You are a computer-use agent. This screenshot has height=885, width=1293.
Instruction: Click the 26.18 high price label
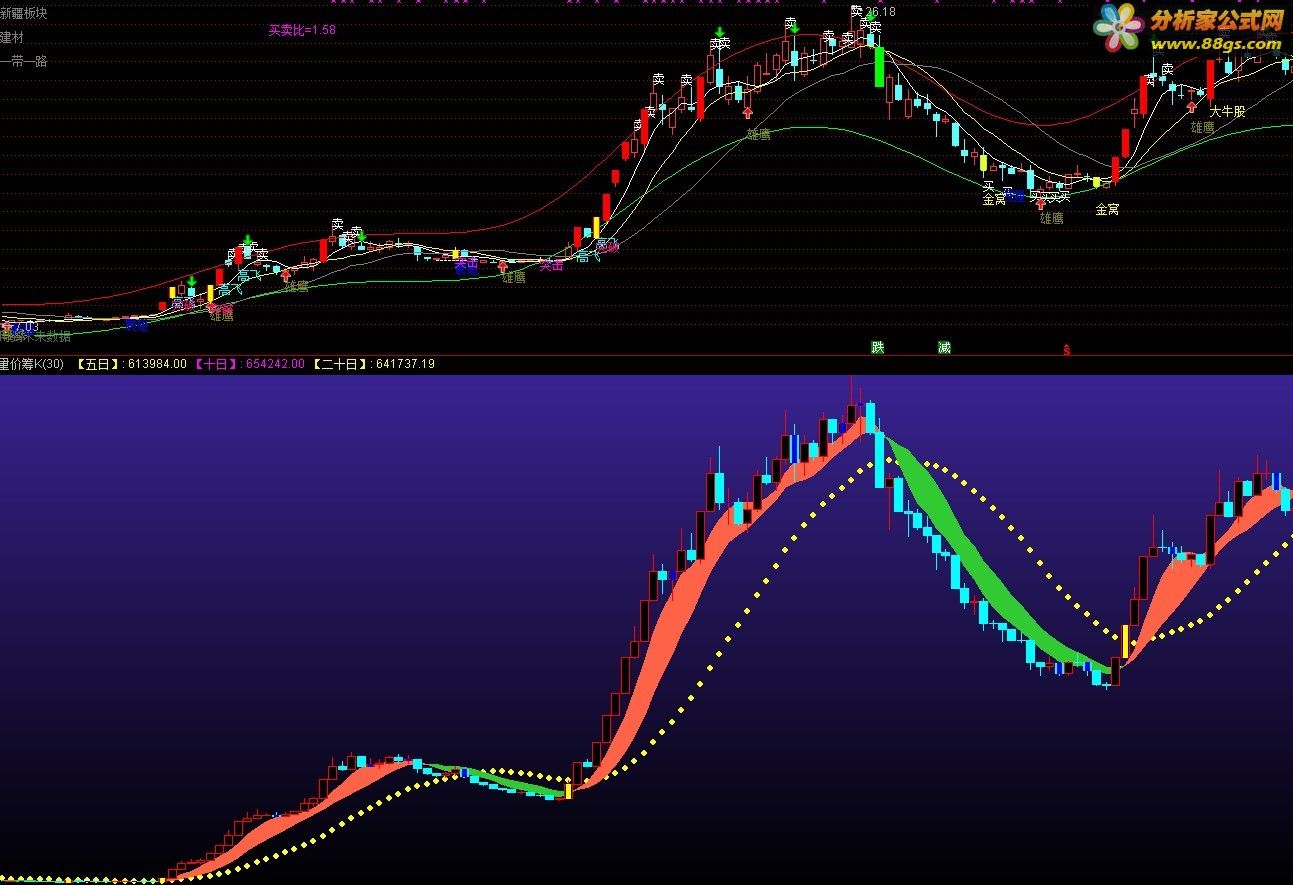880,12
